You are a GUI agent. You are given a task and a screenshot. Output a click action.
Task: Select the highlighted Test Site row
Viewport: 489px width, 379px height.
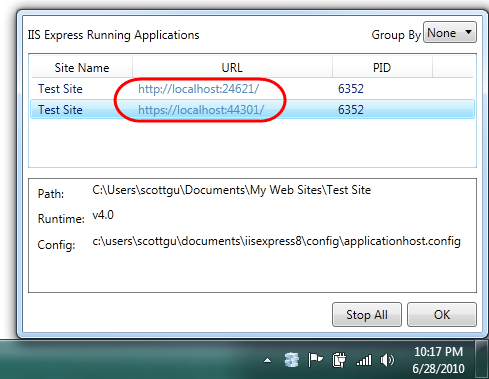tap(252, 109)
